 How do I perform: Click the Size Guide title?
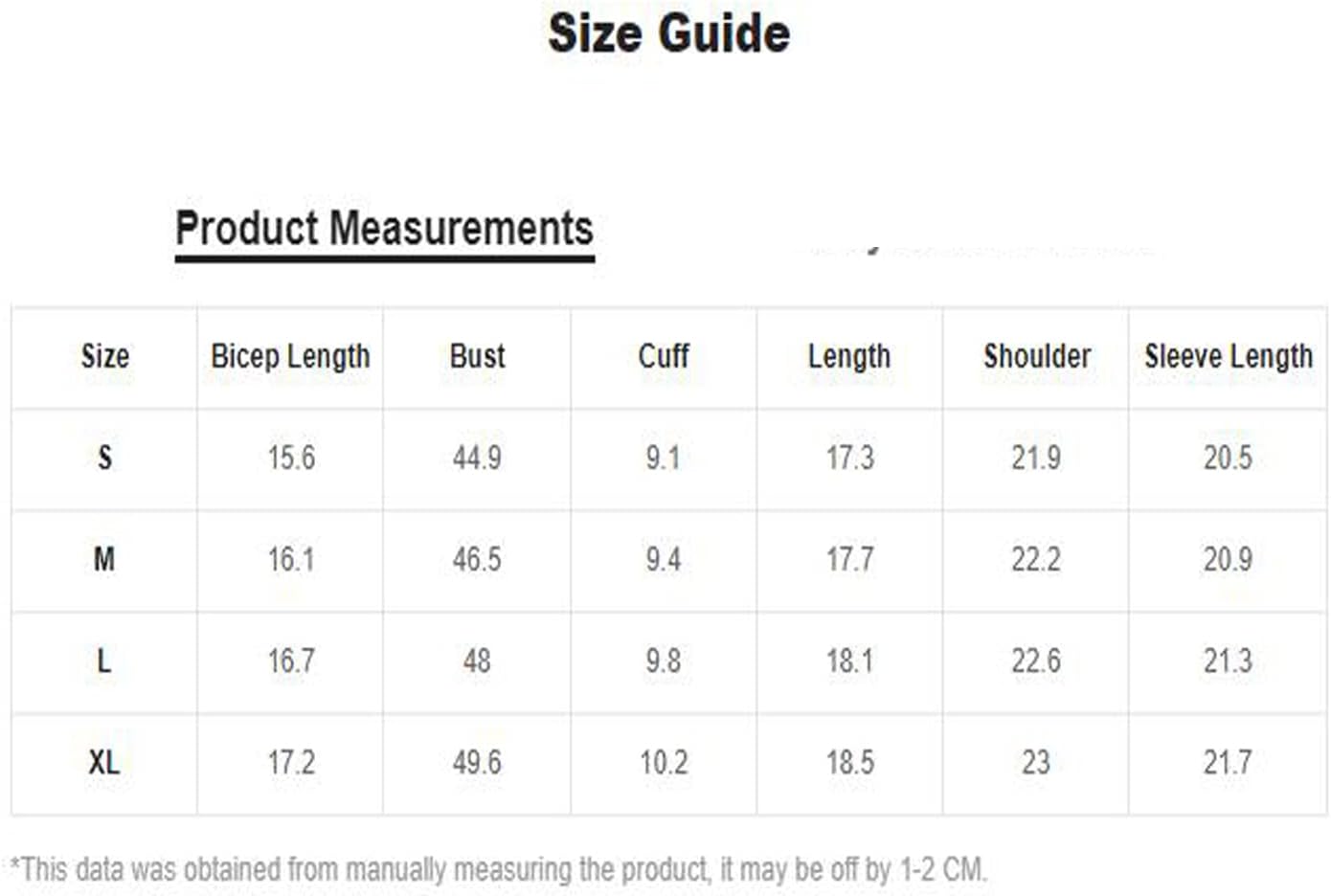click(x=668, y=34)
